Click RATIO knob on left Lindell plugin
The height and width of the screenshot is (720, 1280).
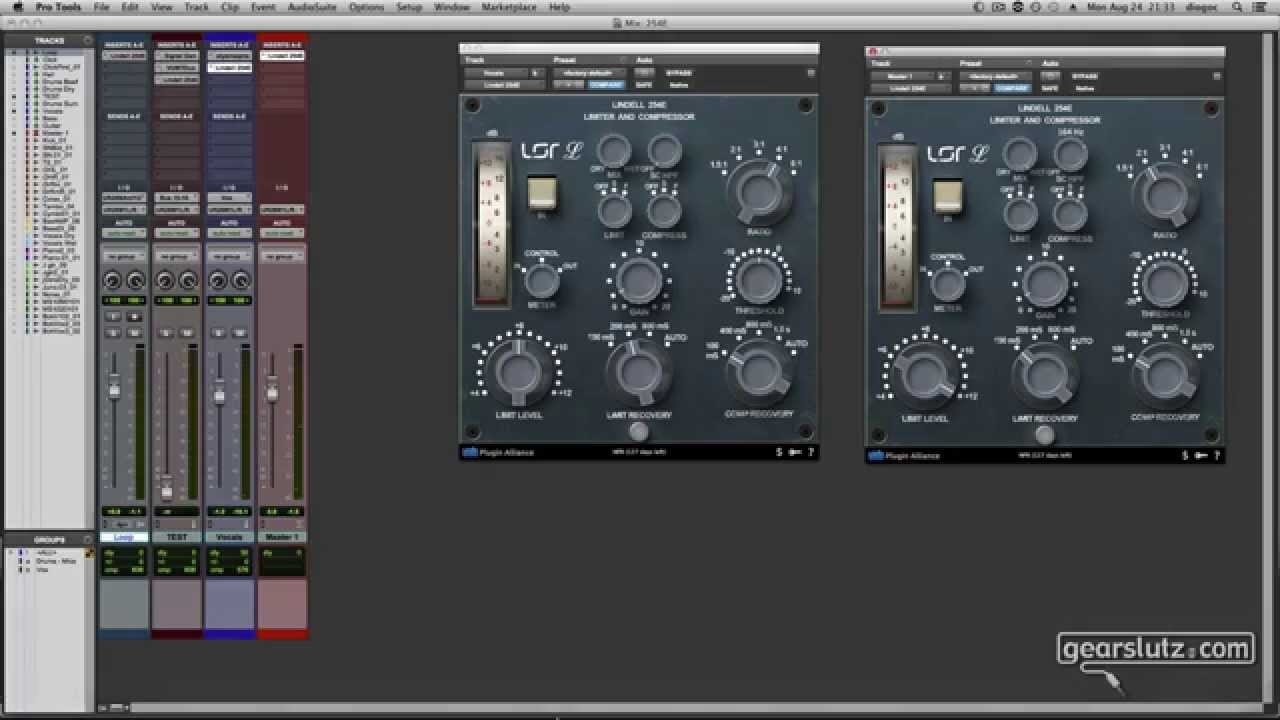pyautogui.click(x=758, y=191)
